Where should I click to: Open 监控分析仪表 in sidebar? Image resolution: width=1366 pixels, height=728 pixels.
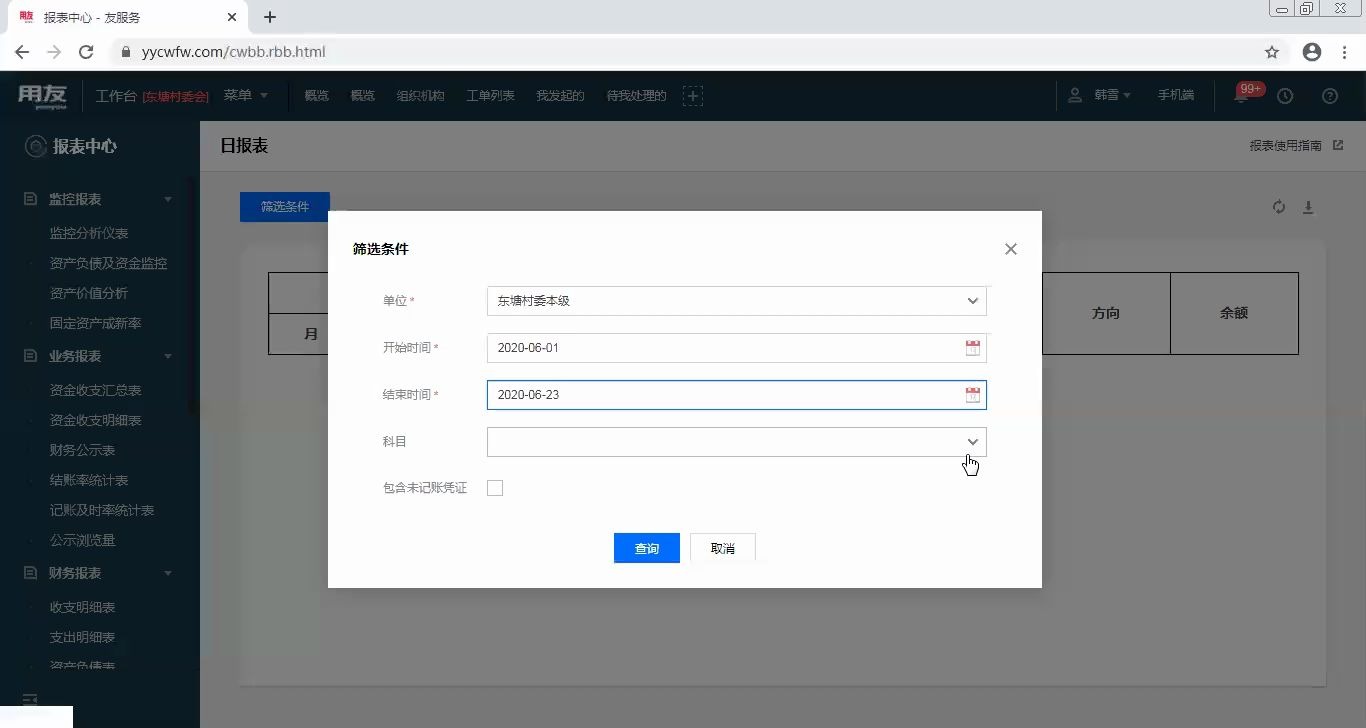click(89, 233)
